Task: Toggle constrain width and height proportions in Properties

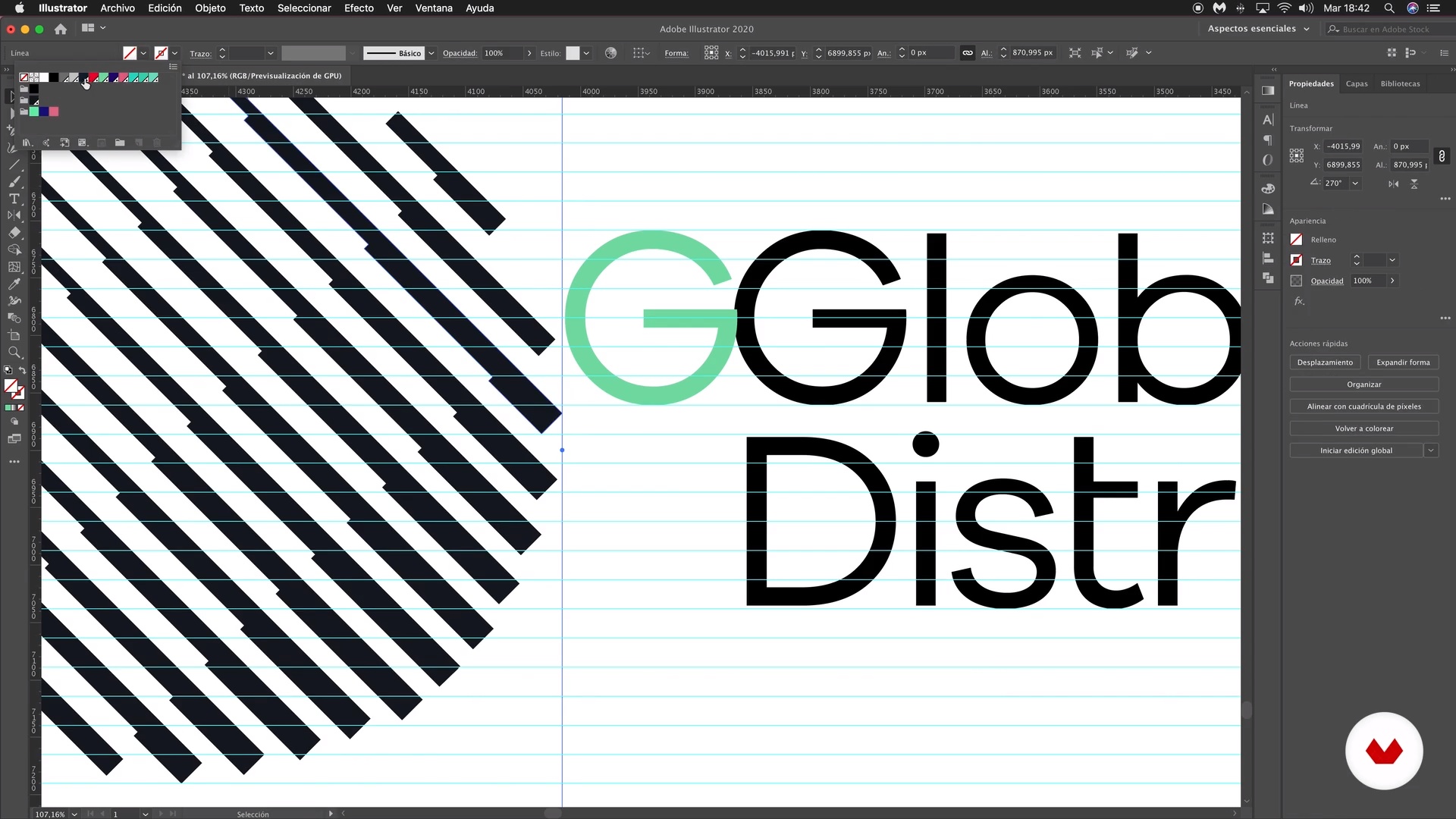Action: (x=1442, y=155)
